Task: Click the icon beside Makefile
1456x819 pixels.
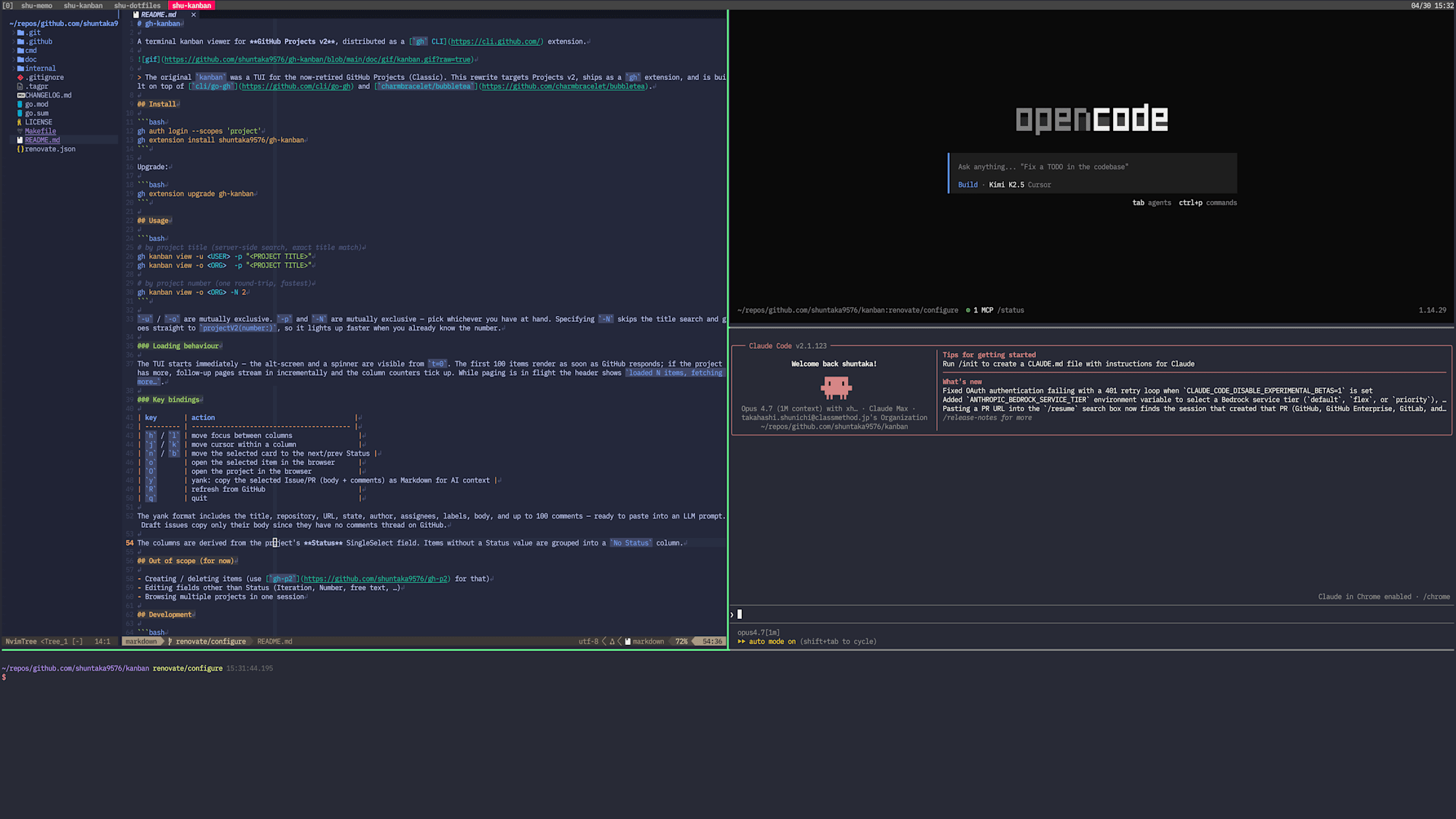Action: click(20, 131)
